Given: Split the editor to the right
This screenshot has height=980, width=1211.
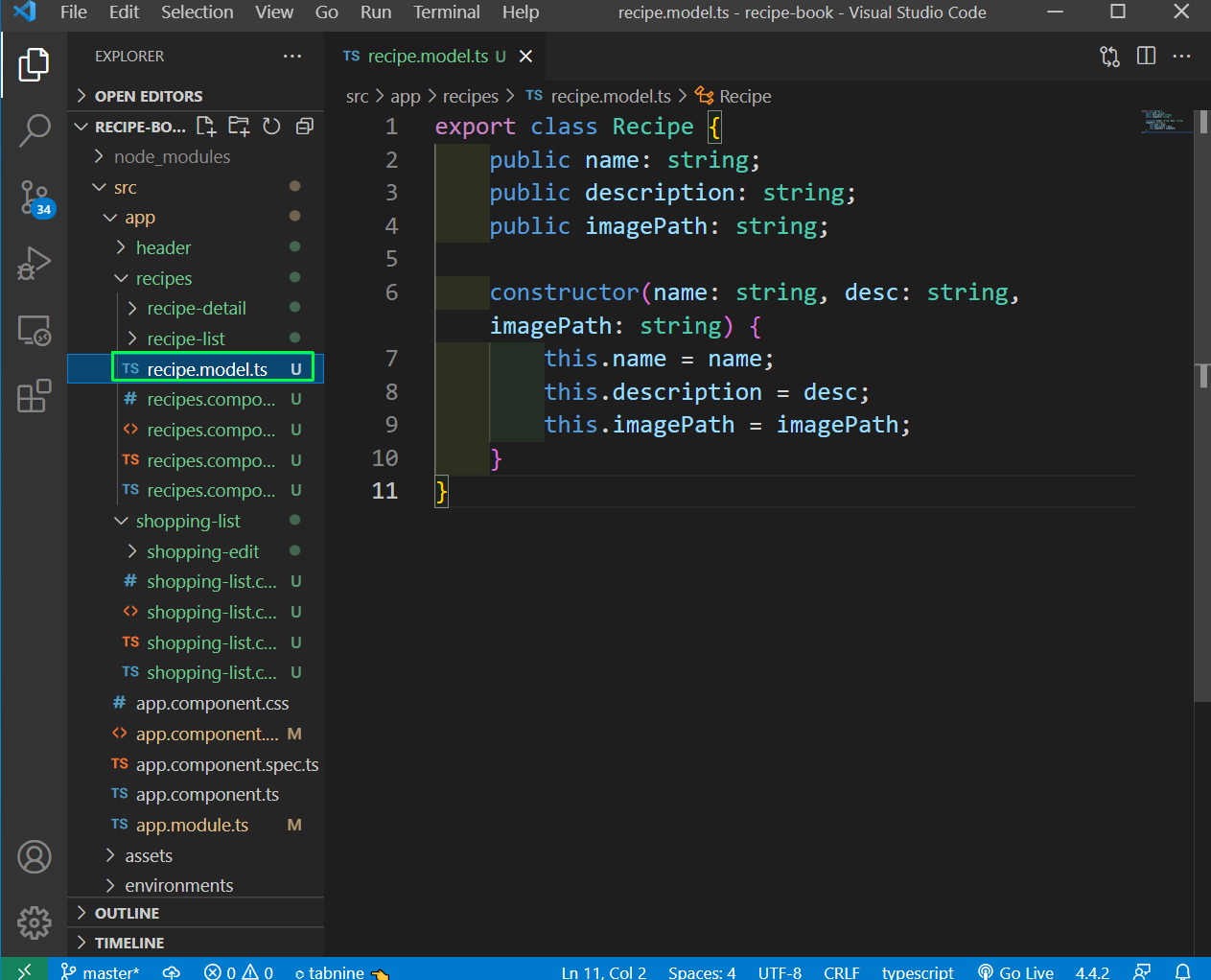Looking at the screenshot, I should [x=1146, y=57].
